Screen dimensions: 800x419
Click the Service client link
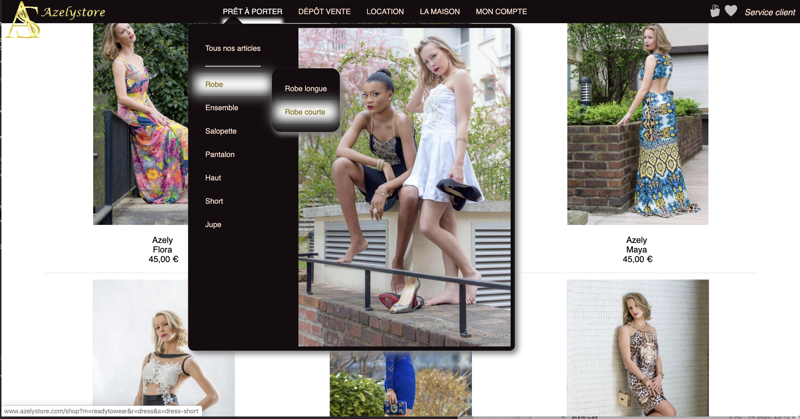tap(770, 12)
